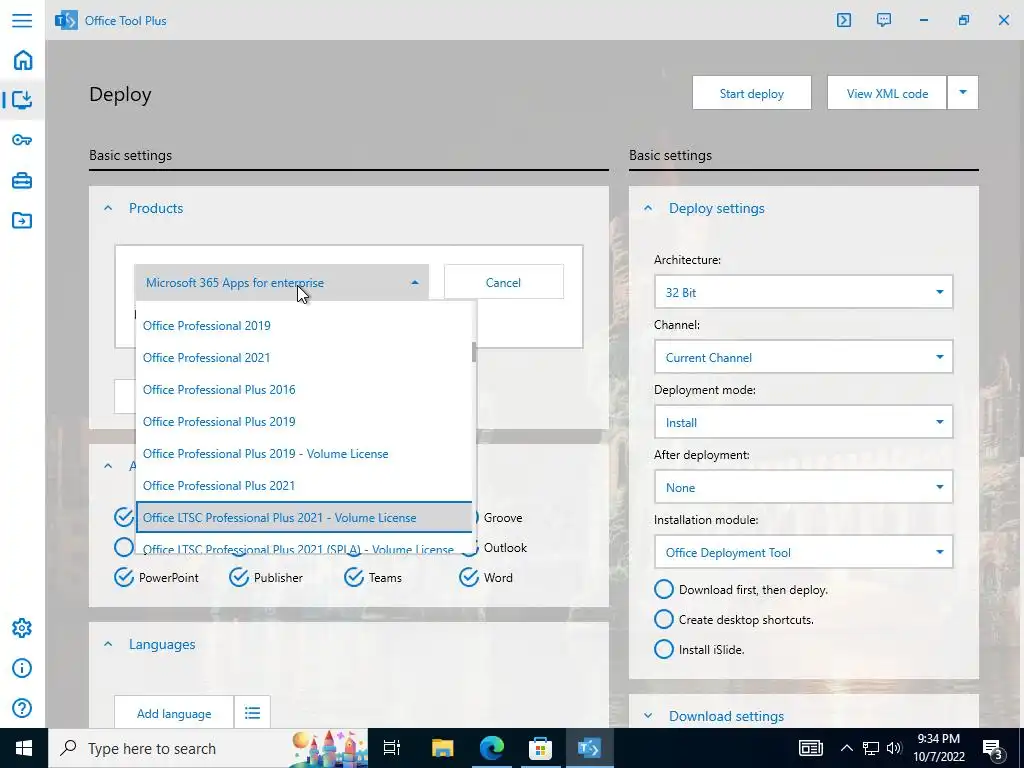1024x768 pixels.
Task: Toggle the PowerPoint application checkbox
Action: click(x=124, y=577)
